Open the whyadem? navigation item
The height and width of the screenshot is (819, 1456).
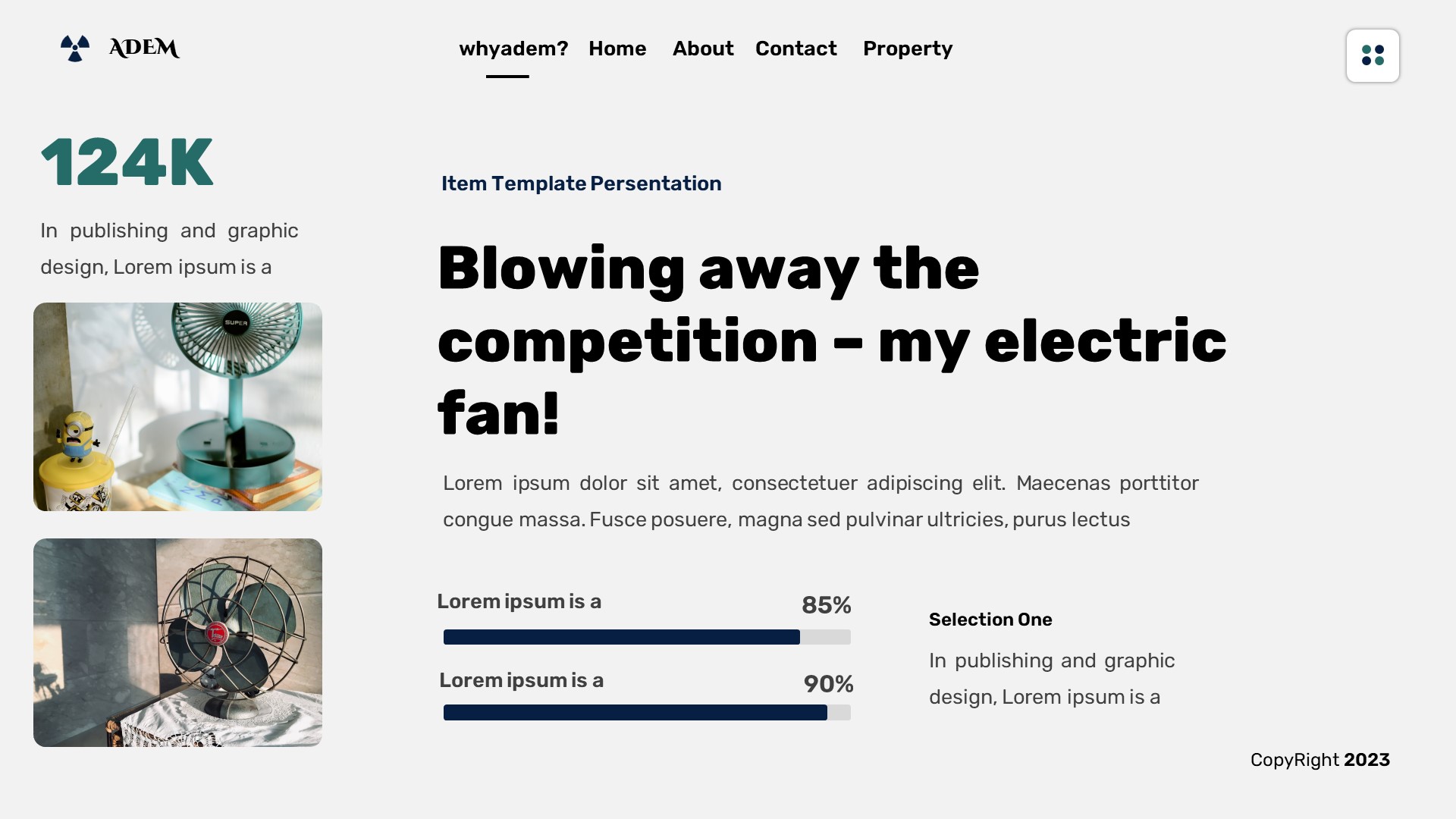pos(514,49)
